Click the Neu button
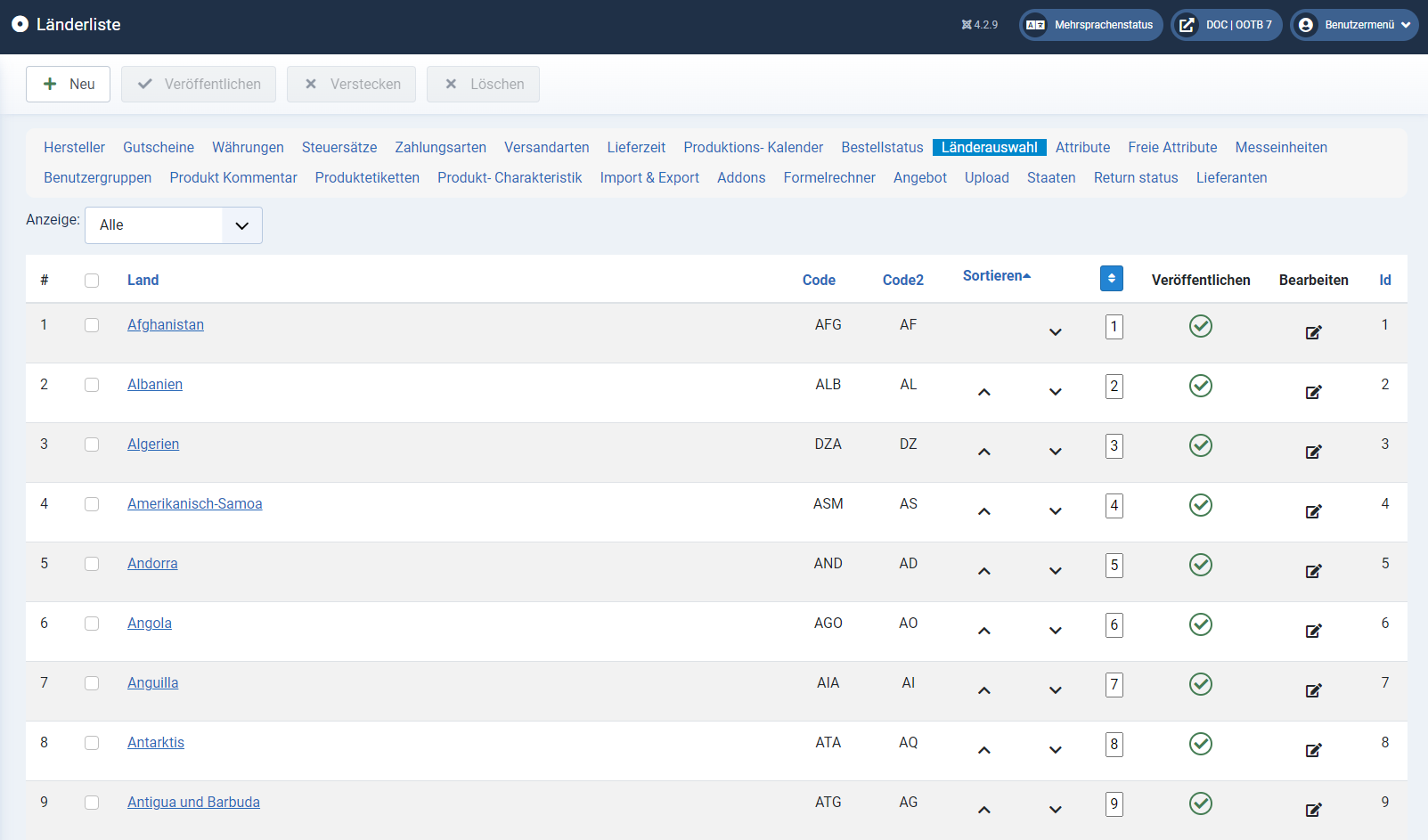The width and height of the screenshot is (1428, 840). tap(68, 84)
